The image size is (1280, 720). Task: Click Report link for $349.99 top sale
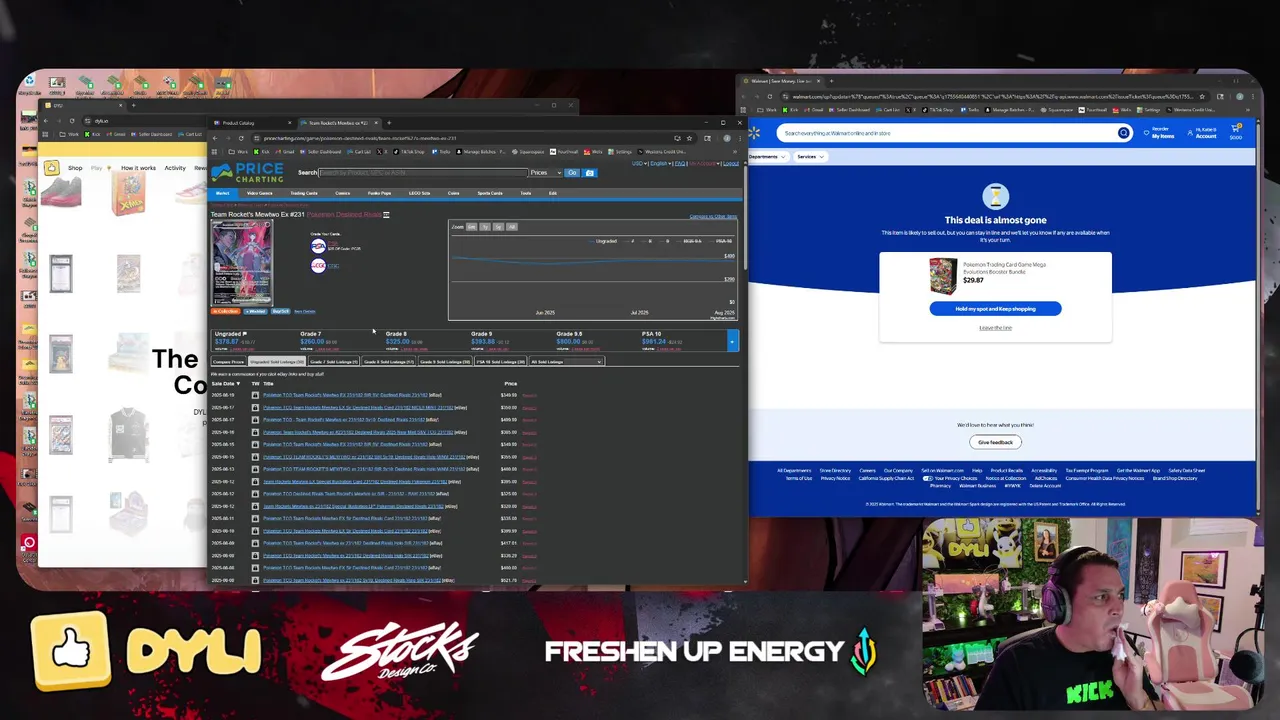(529, 395)
